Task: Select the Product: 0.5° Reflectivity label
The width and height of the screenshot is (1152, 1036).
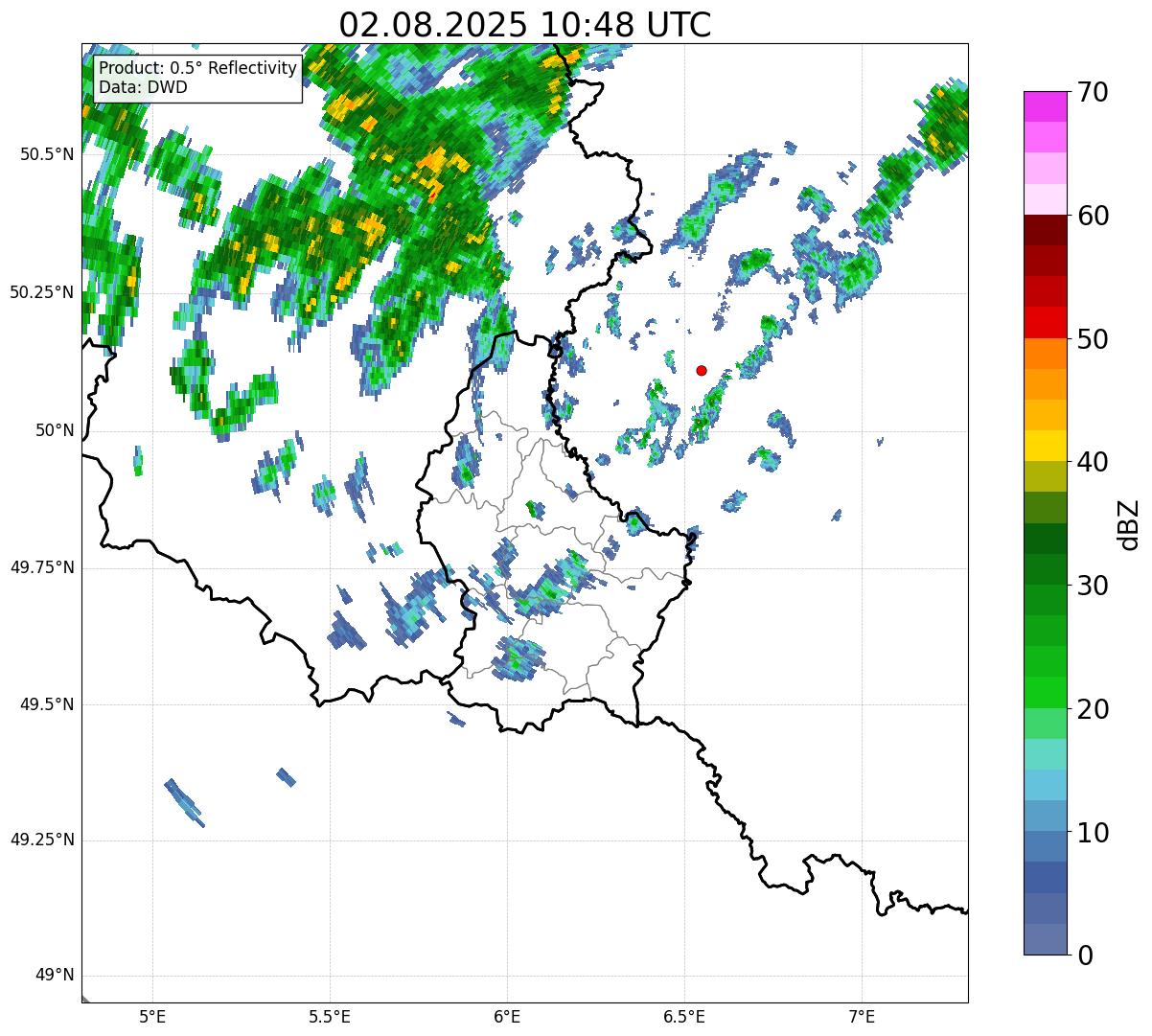Action: tap(198, 69)
